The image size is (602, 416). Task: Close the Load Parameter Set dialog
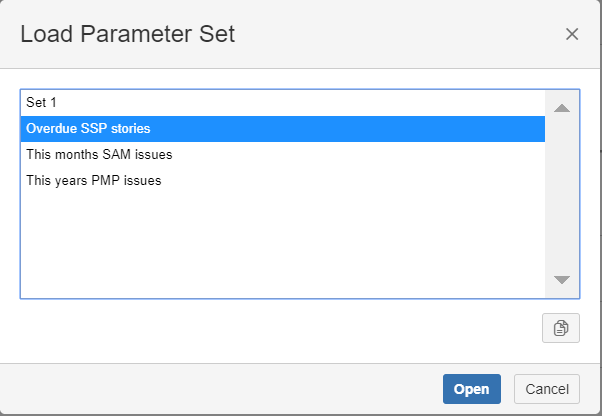coord(572,34)
